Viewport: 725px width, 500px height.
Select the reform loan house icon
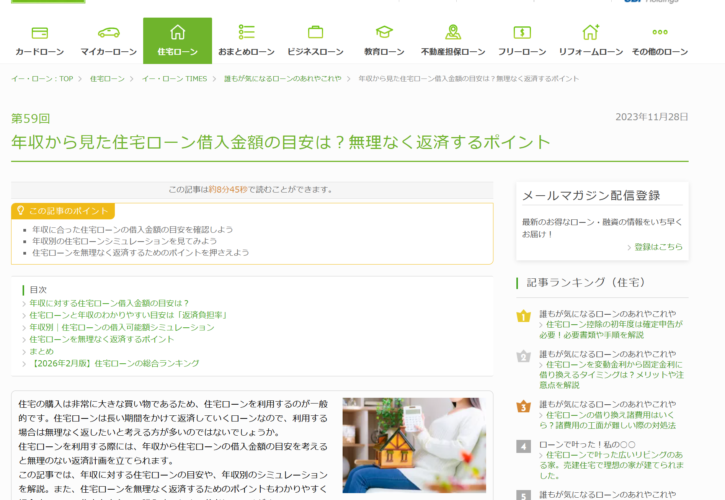point(591,32)
